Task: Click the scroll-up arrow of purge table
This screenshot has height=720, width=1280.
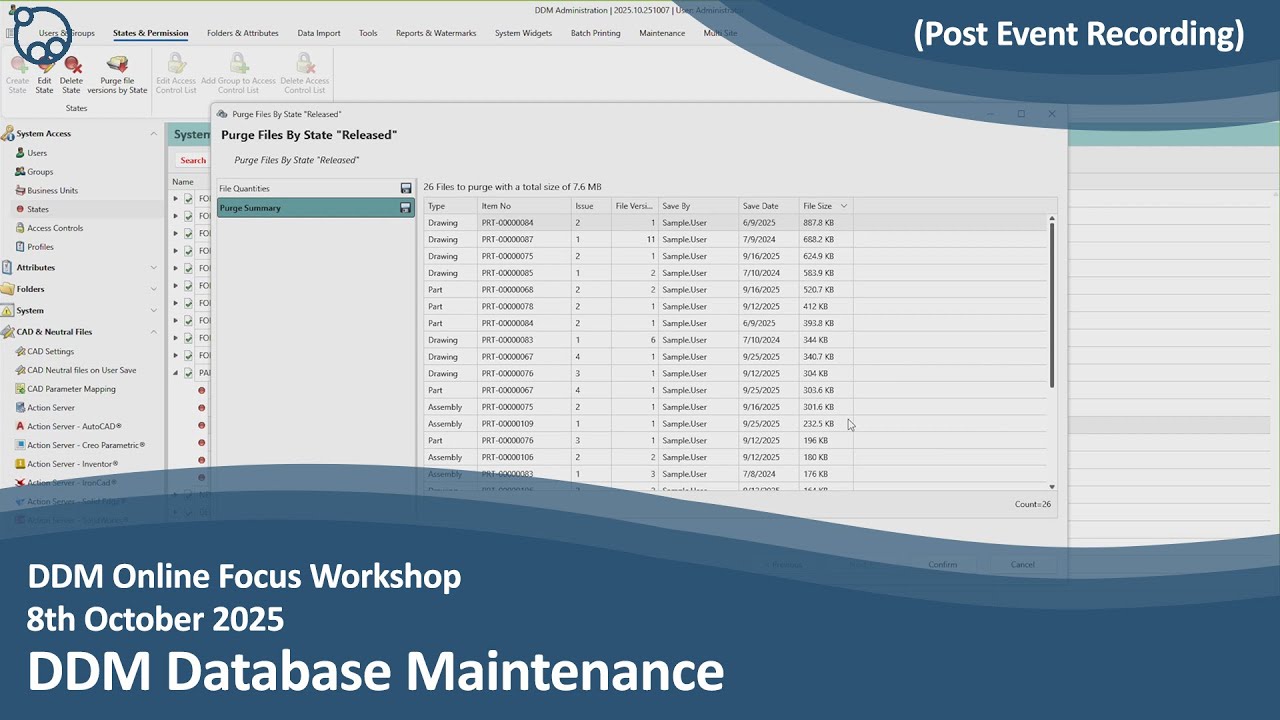Action: click(x=1051, y=218)
